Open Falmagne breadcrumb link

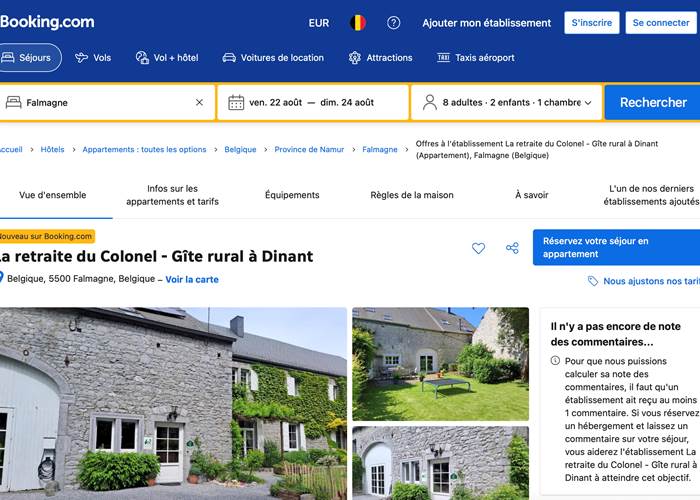[379, 149]
